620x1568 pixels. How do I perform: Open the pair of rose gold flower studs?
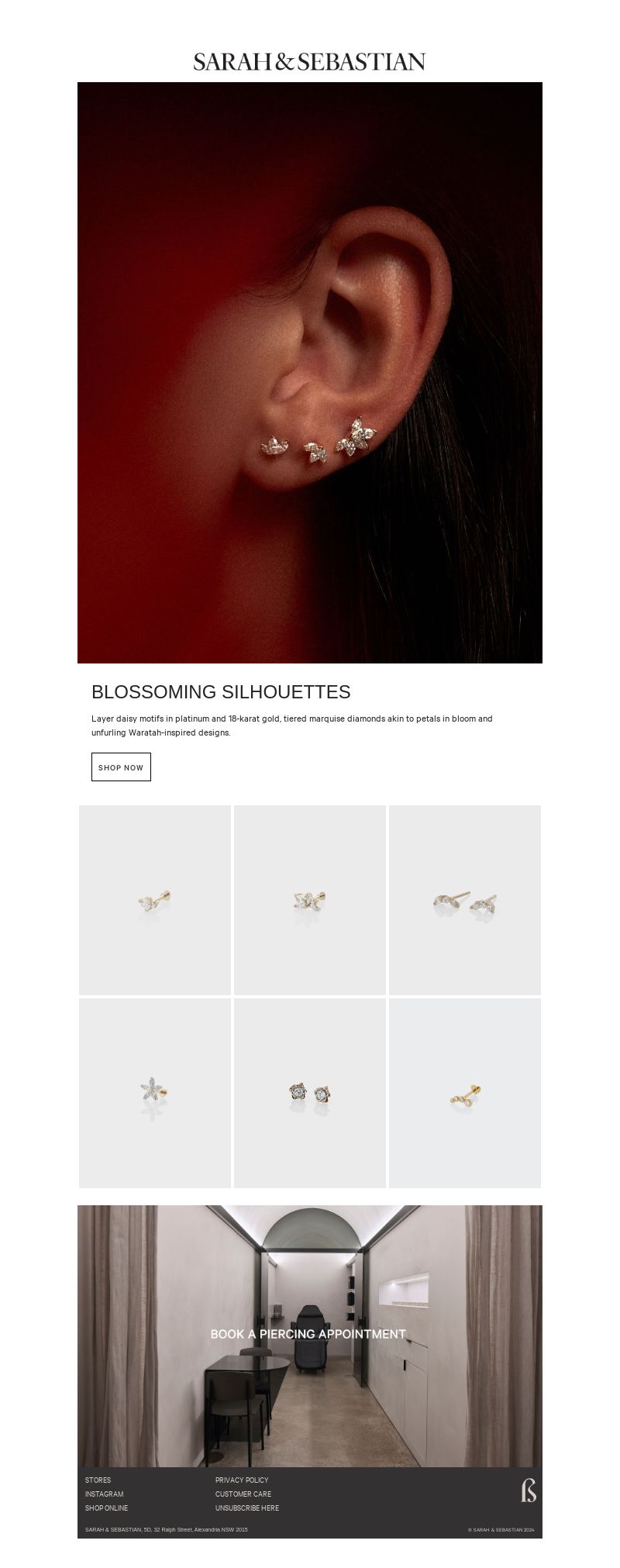coord(310,1093)
